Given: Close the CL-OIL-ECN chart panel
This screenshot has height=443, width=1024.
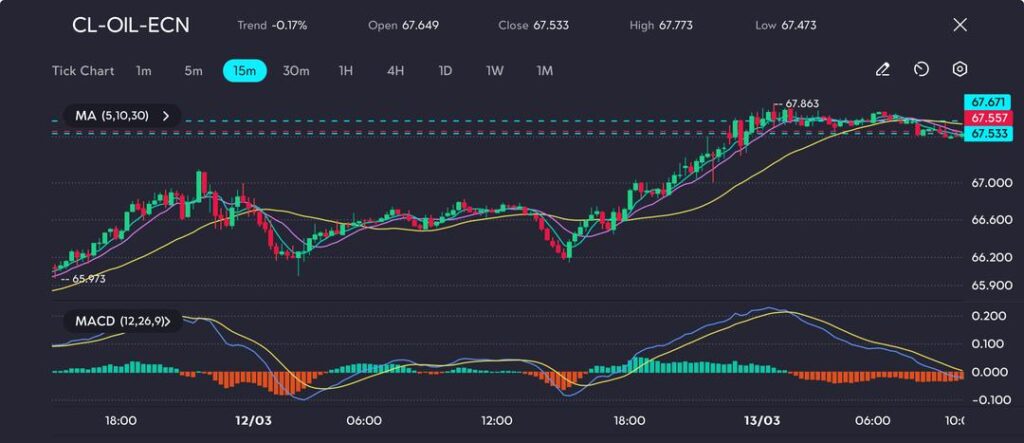Looking at the screenshot, I should pos(960,25).
